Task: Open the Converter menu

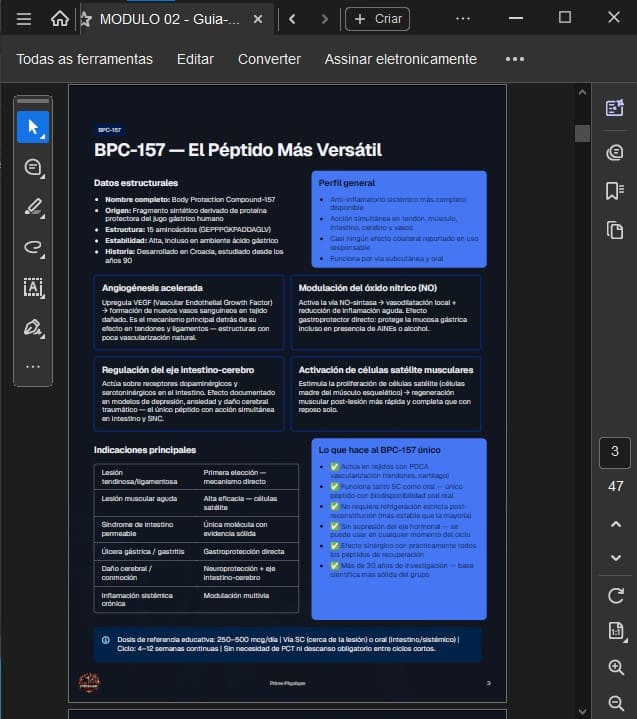Action: (269, 59)
